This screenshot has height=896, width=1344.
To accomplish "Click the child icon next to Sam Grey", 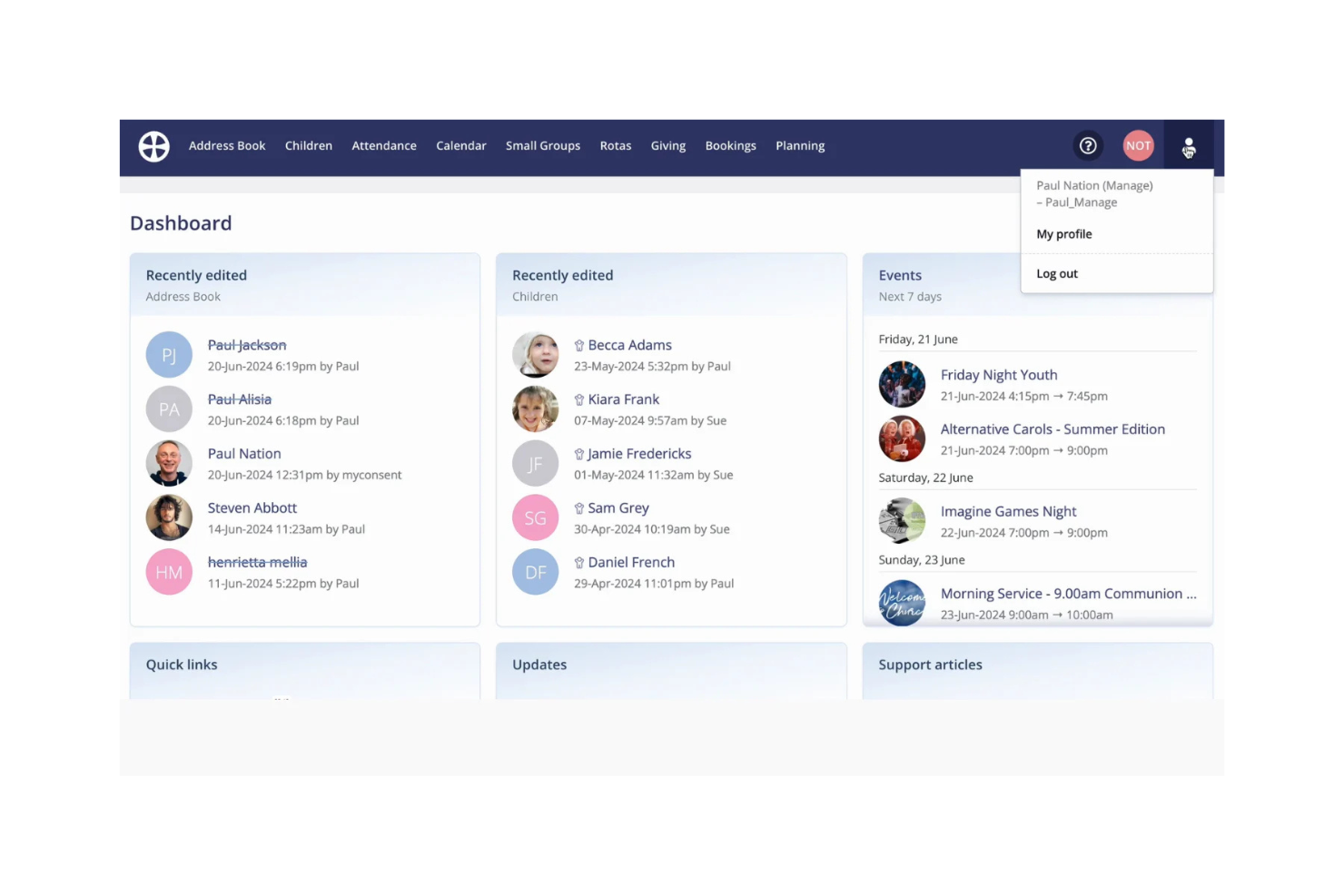I will 579,508.
